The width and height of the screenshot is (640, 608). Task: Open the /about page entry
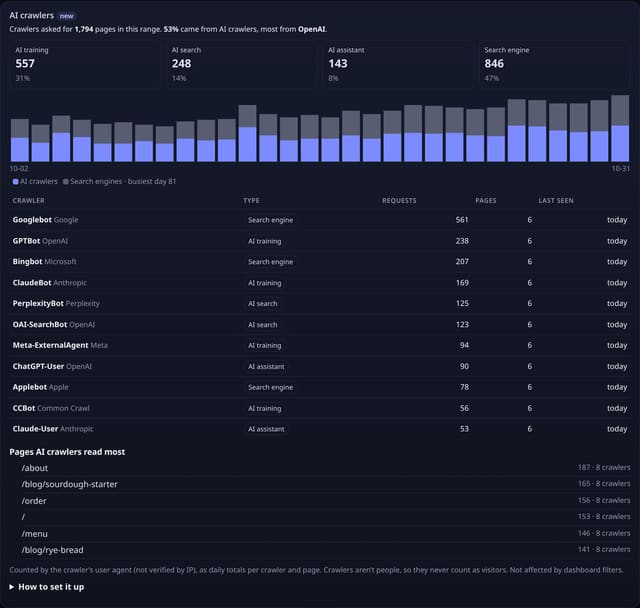[35, 468]
